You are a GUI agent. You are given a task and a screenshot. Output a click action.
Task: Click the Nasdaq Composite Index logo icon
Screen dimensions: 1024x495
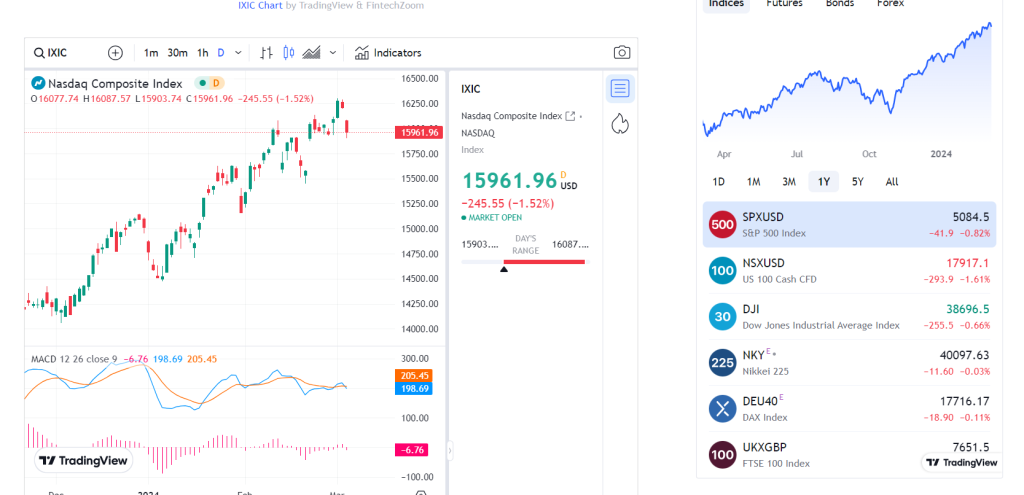(38, 83)
